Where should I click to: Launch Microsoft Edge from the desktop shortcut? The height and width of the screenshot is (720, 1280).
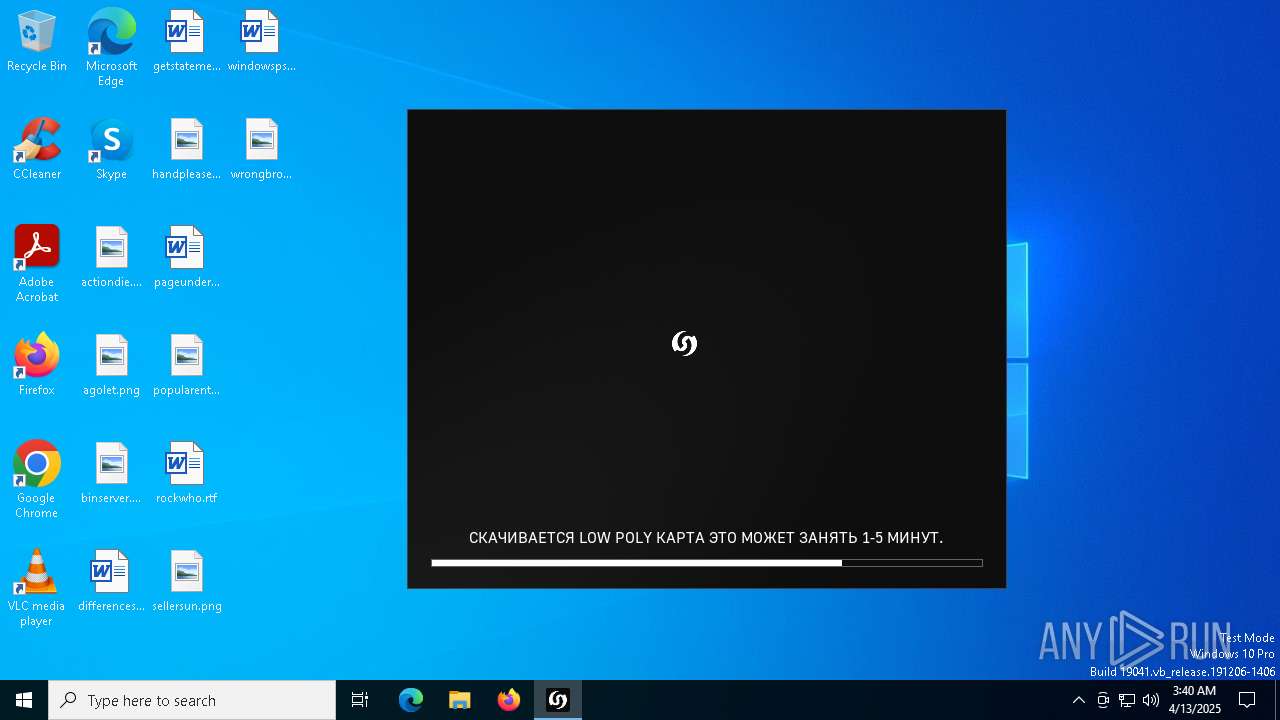pos(111,48)
